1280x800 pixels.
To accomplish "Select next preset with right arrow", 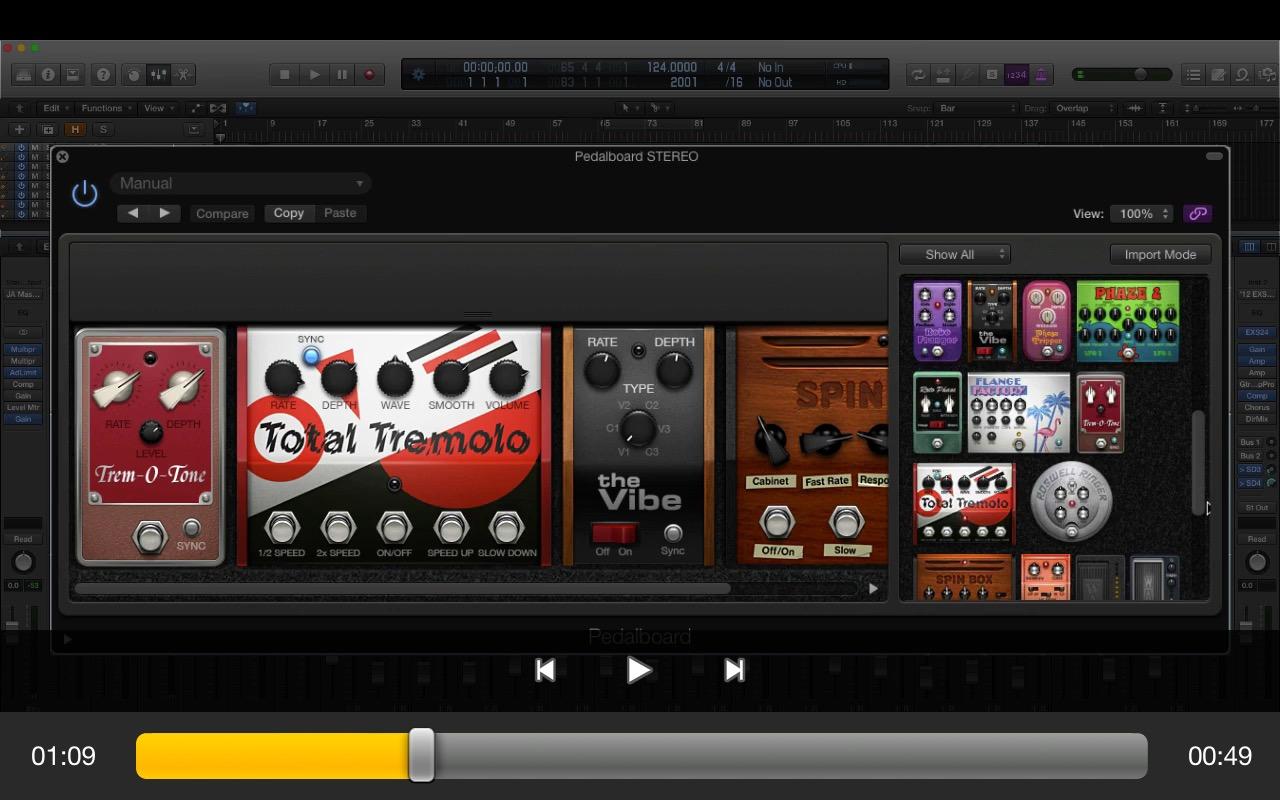I will pyautogui.click(x=164, y=213).
